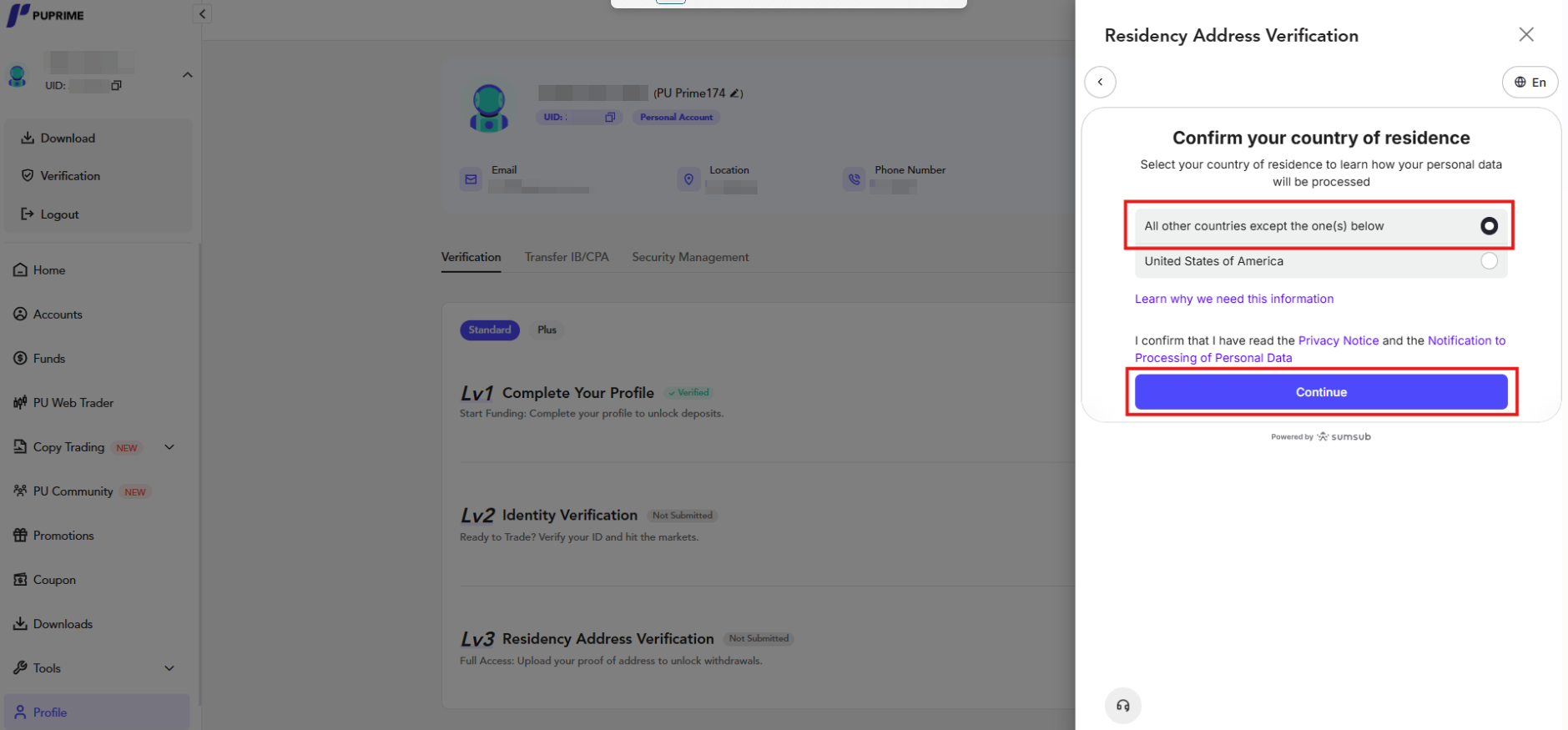Image resolution: width=1568 pixels, height=730 pixels.
Task: Copy the UID in the profile card
Action: [610, 118]
